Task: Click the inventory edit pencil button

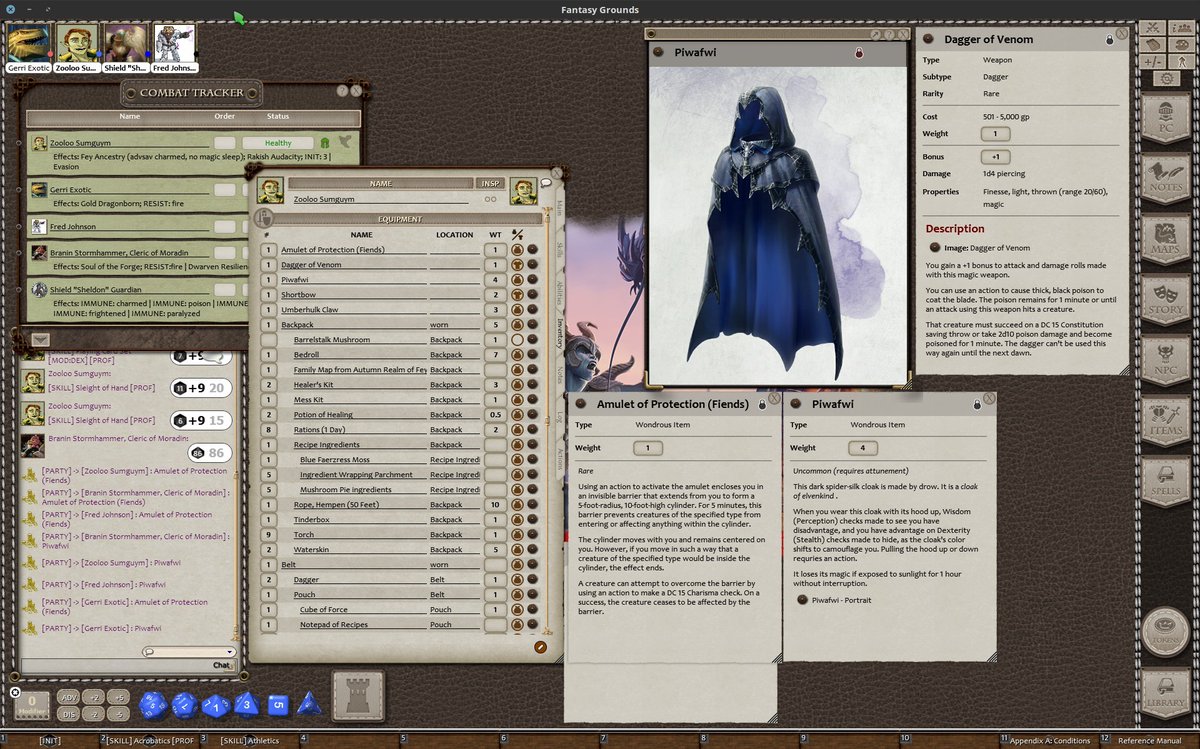Action: point(540,647)
